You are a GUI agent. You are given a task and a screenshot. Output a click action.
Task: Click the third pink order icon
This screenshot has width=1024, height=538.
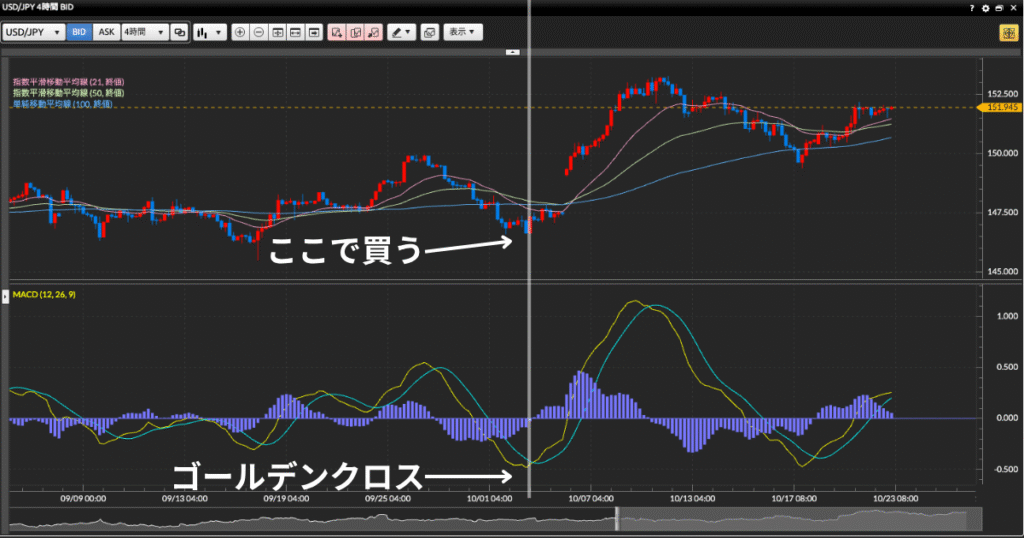point(374,32)
